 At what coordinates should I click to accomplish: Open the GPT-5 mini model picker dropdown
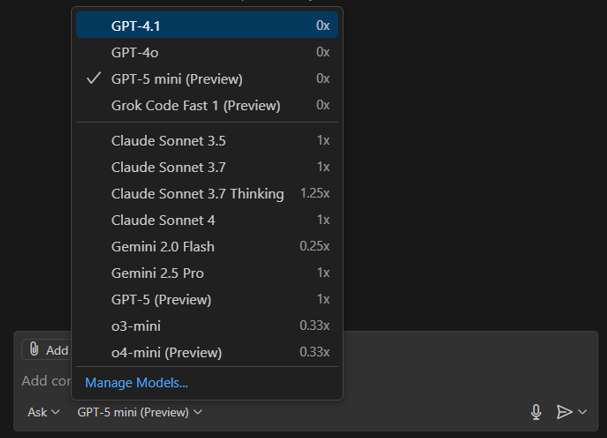tap(140, 412)
